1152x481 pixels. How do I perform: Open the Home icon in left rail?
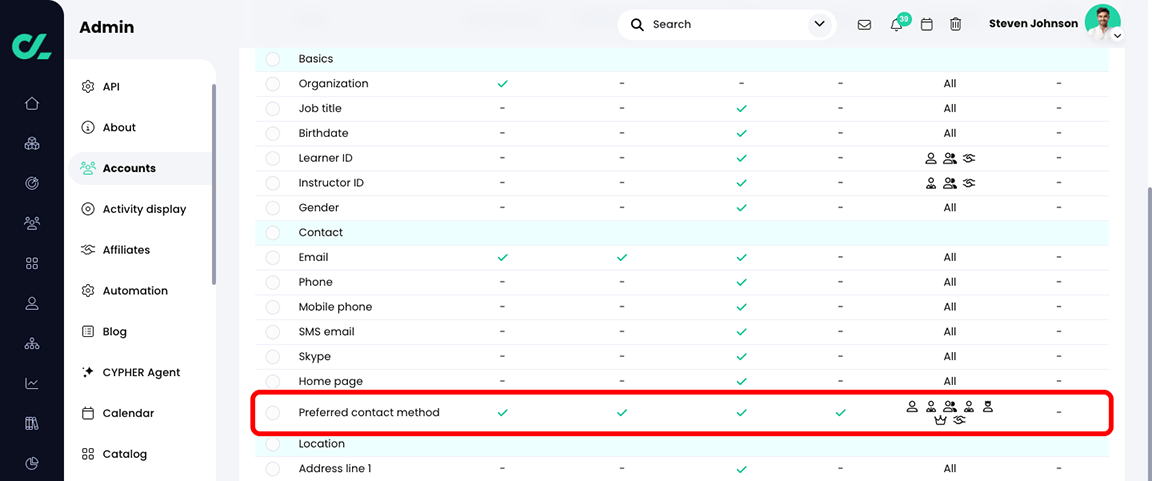[32, 103]
